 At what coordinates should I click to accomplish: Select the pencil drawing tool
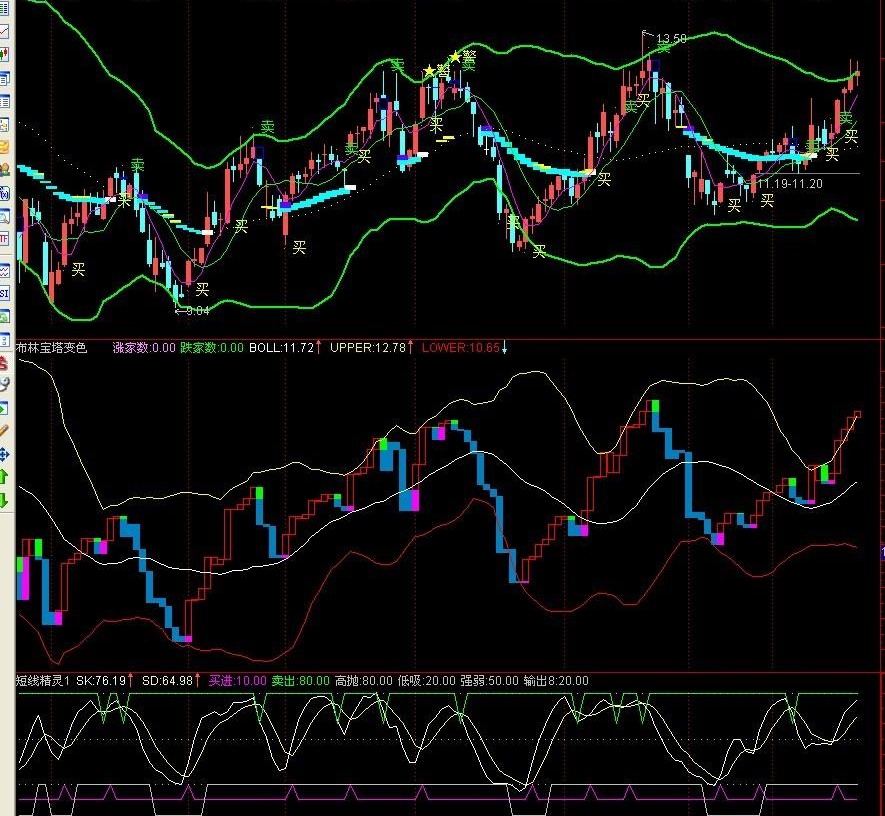(4, 431)
